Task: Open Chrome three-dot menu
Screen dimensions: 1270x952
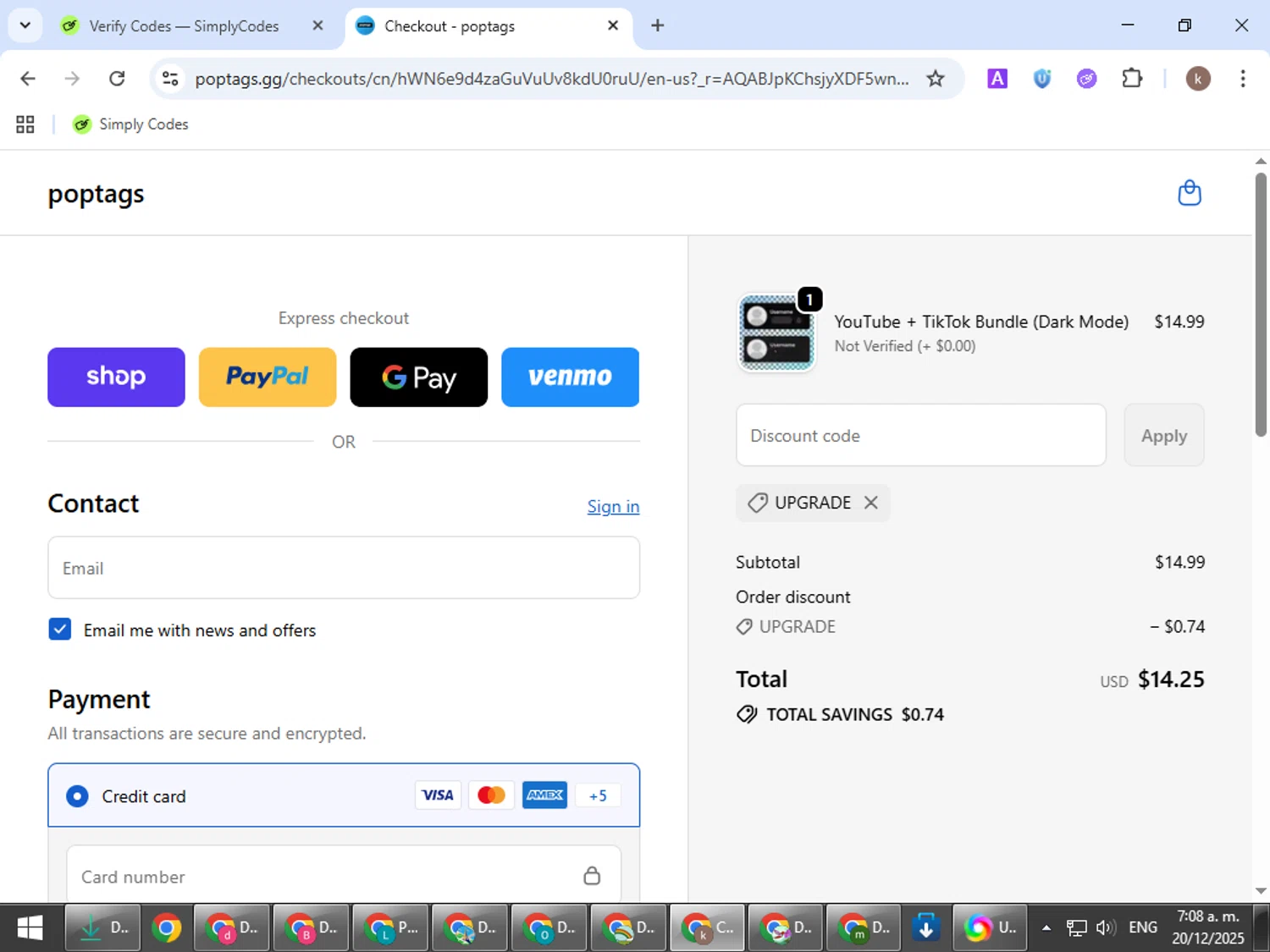Action: pyautogui.click(x=1242, y=79)
